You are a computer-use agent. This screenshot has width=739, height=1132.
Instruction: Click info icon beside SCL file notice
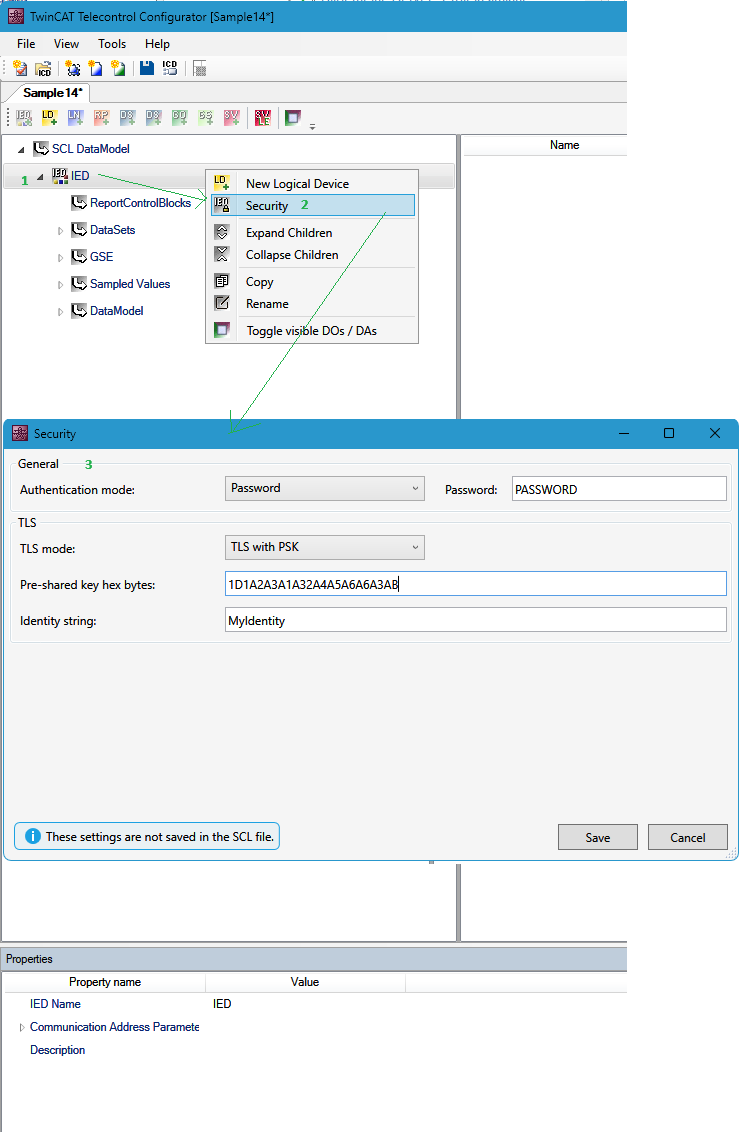point(32,836)
